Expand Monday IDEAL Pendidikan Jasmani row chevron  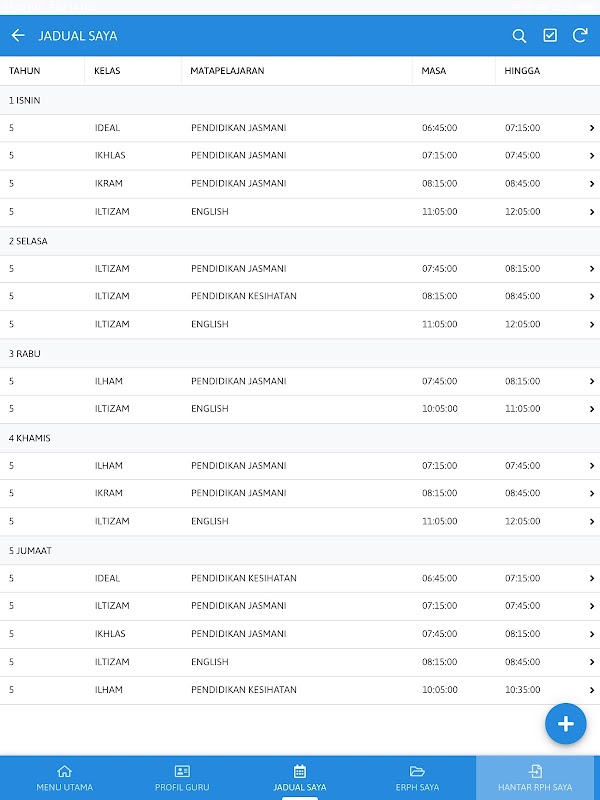(x=592, y=128)
